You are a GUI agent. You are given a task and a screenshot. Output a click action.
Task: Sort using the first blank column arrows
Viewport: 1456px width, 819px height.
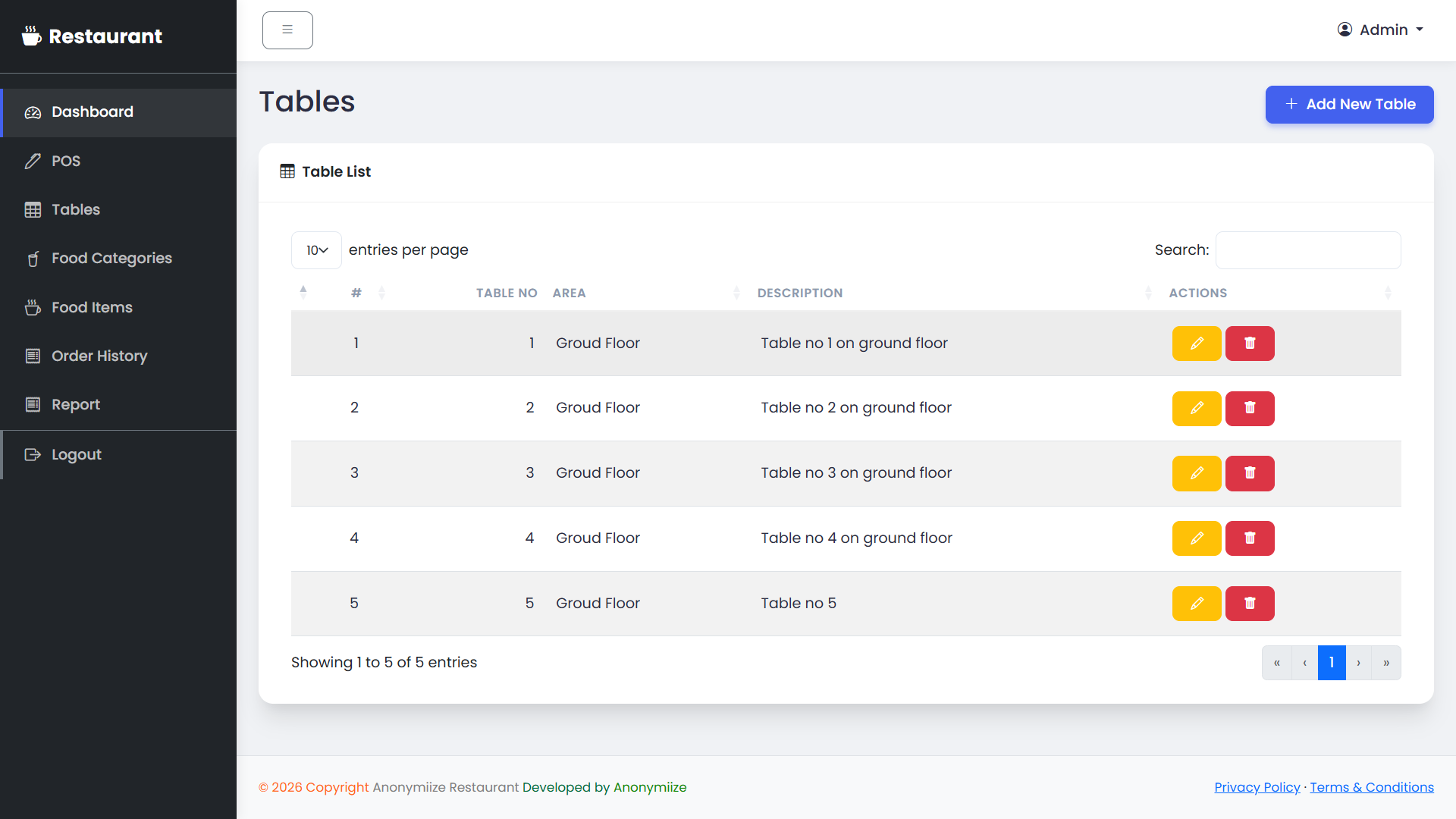[x=303, y=293]
